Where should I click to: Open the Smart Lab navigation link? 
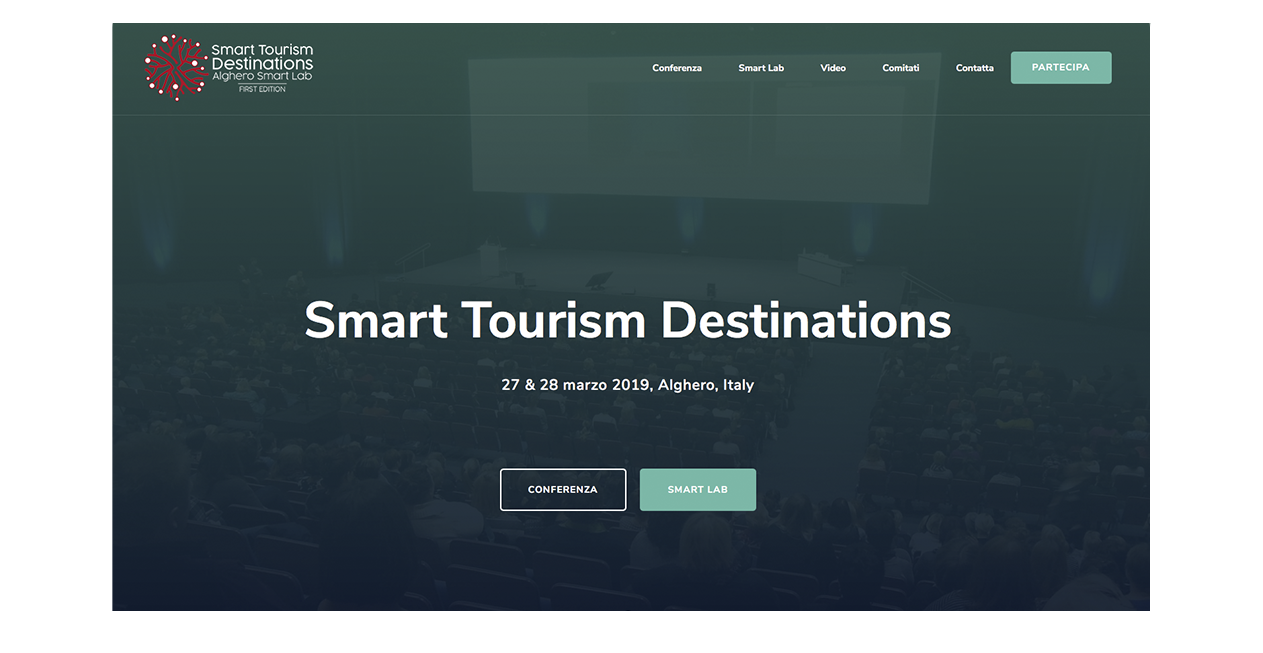(761, 68)
